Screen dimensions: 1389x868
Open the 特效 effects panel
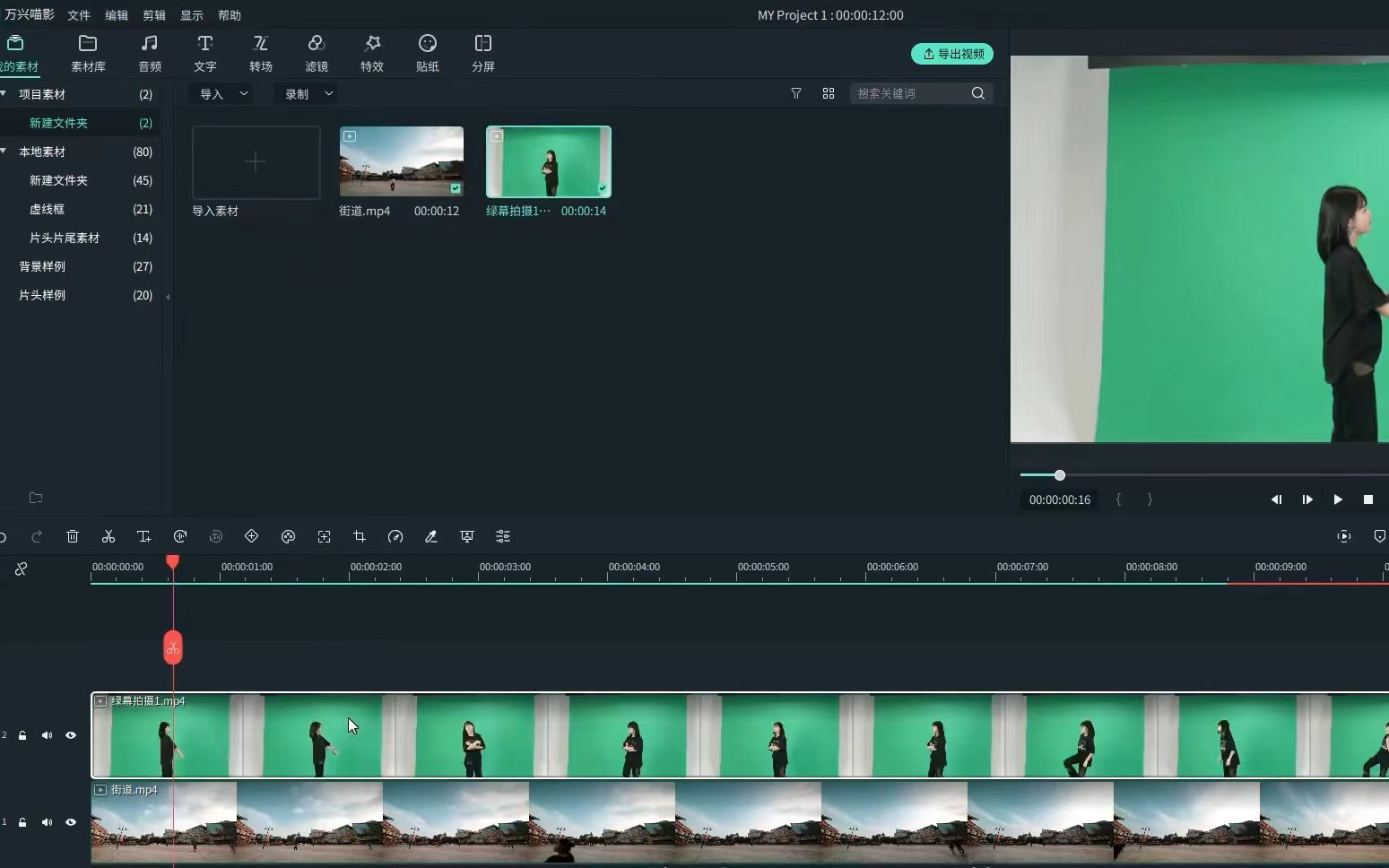(372, 53)
